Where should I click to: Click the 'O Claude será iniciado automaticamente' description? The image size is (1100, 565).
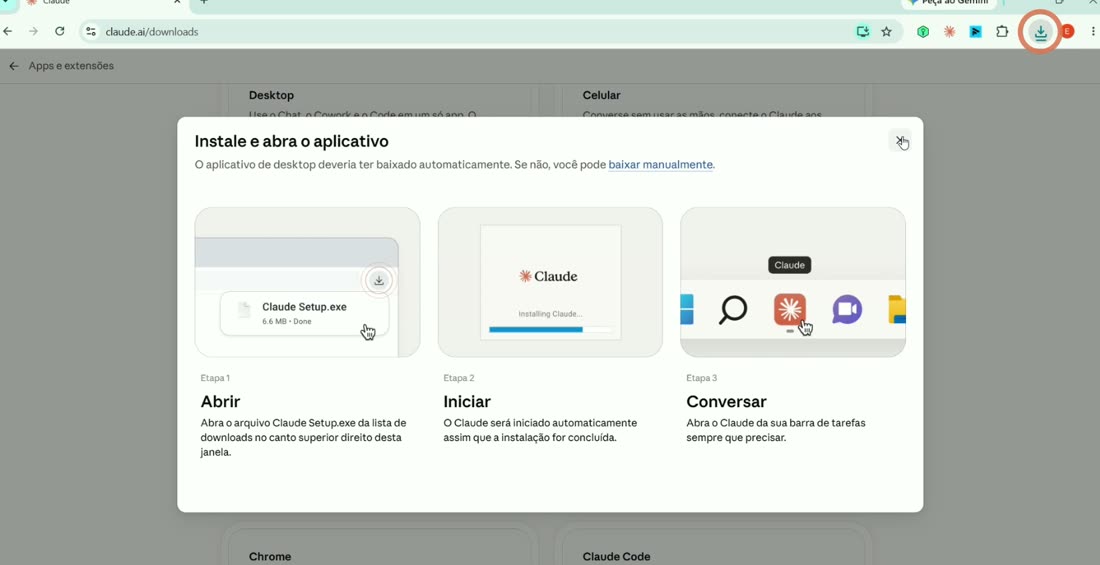(x=540, y=430)
